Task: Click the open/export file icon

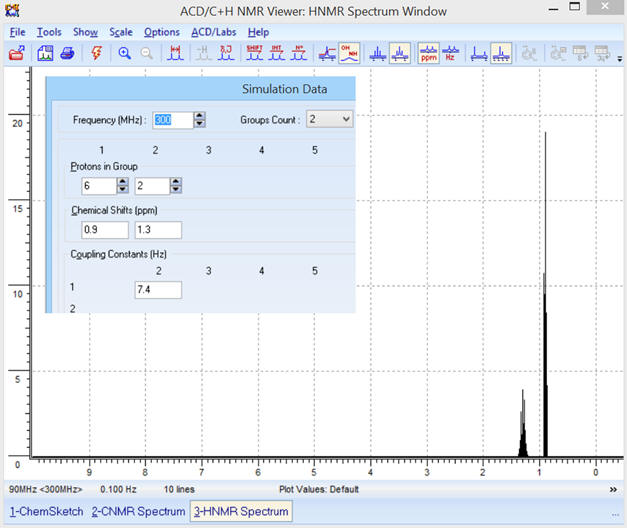Action: click(x=16, y=53)
